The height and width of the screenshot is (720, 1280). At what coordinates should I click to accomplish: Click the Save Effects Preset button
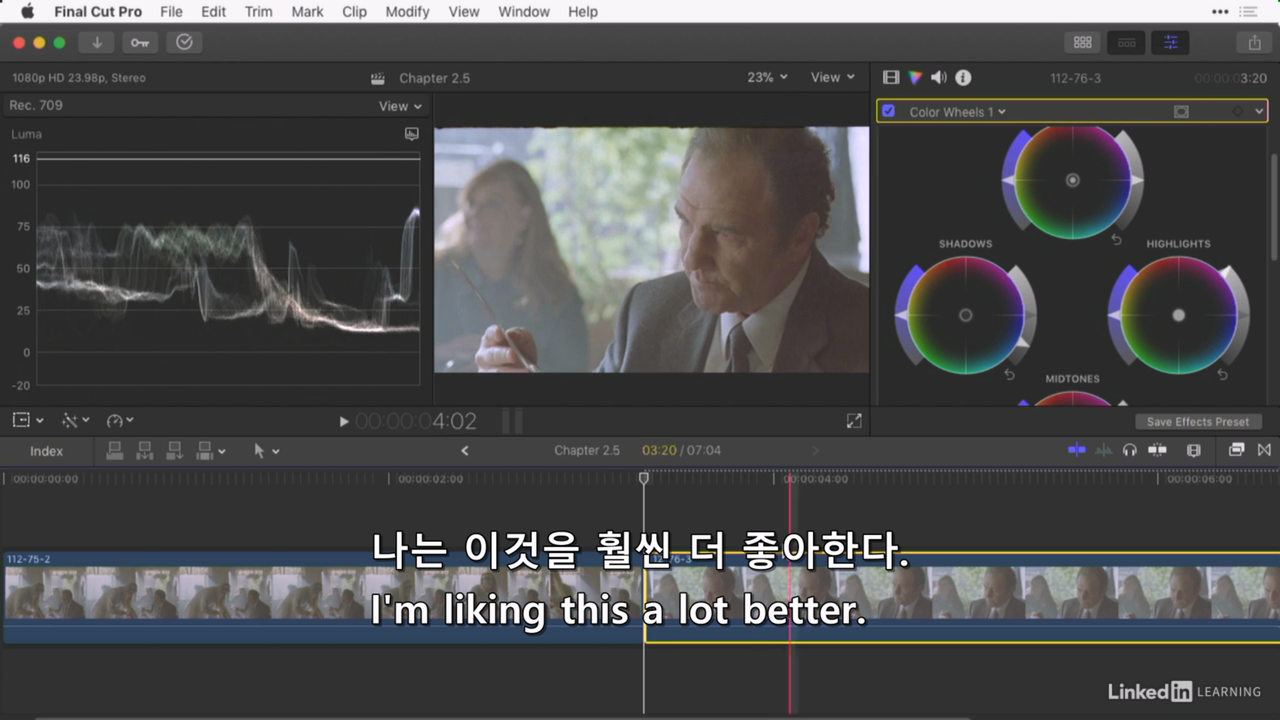click(1198, 422)
